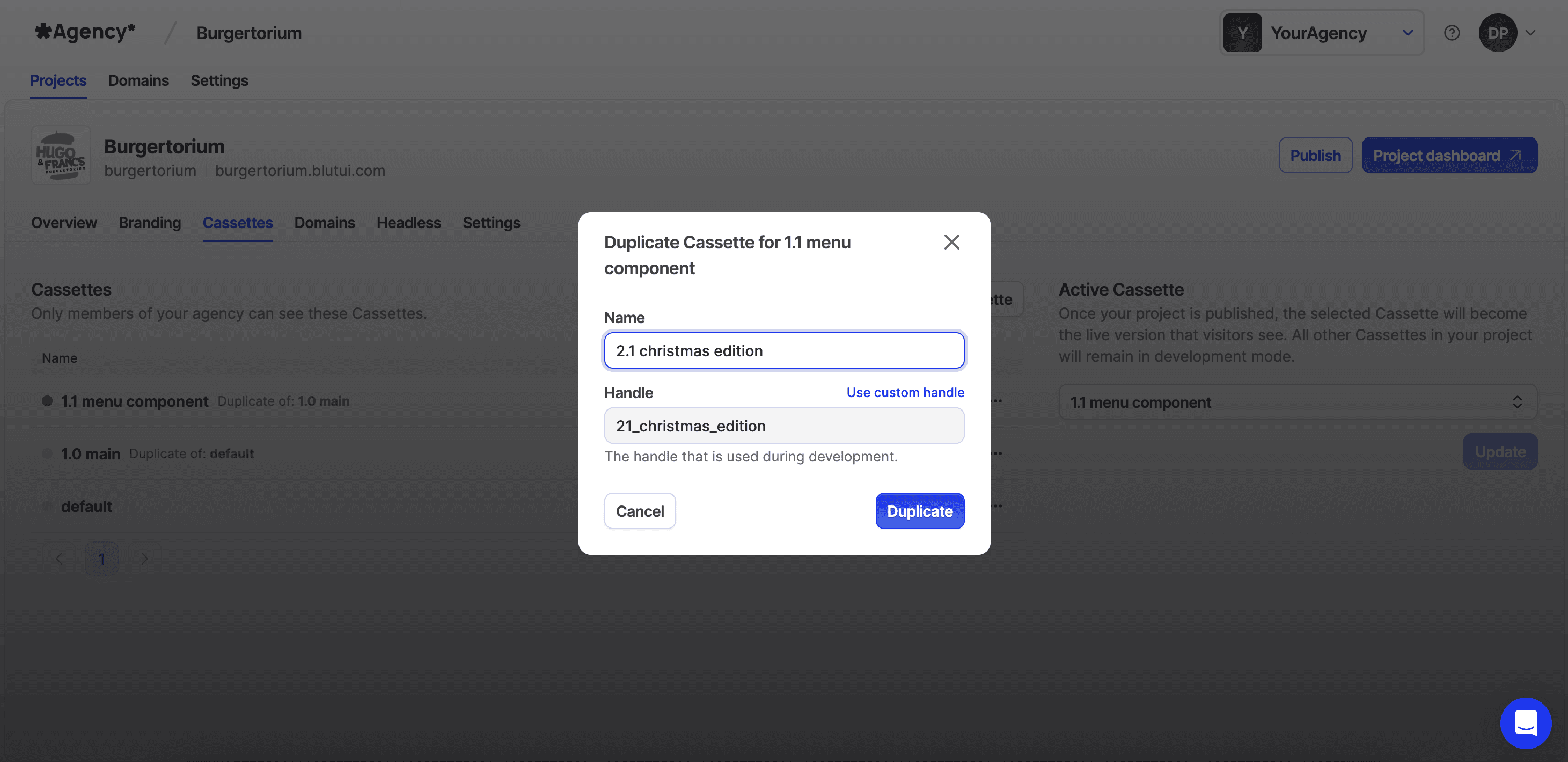Expand the user account menu chevron
This screenshot has height=762, width=1568.
(x=1530, y=33)
